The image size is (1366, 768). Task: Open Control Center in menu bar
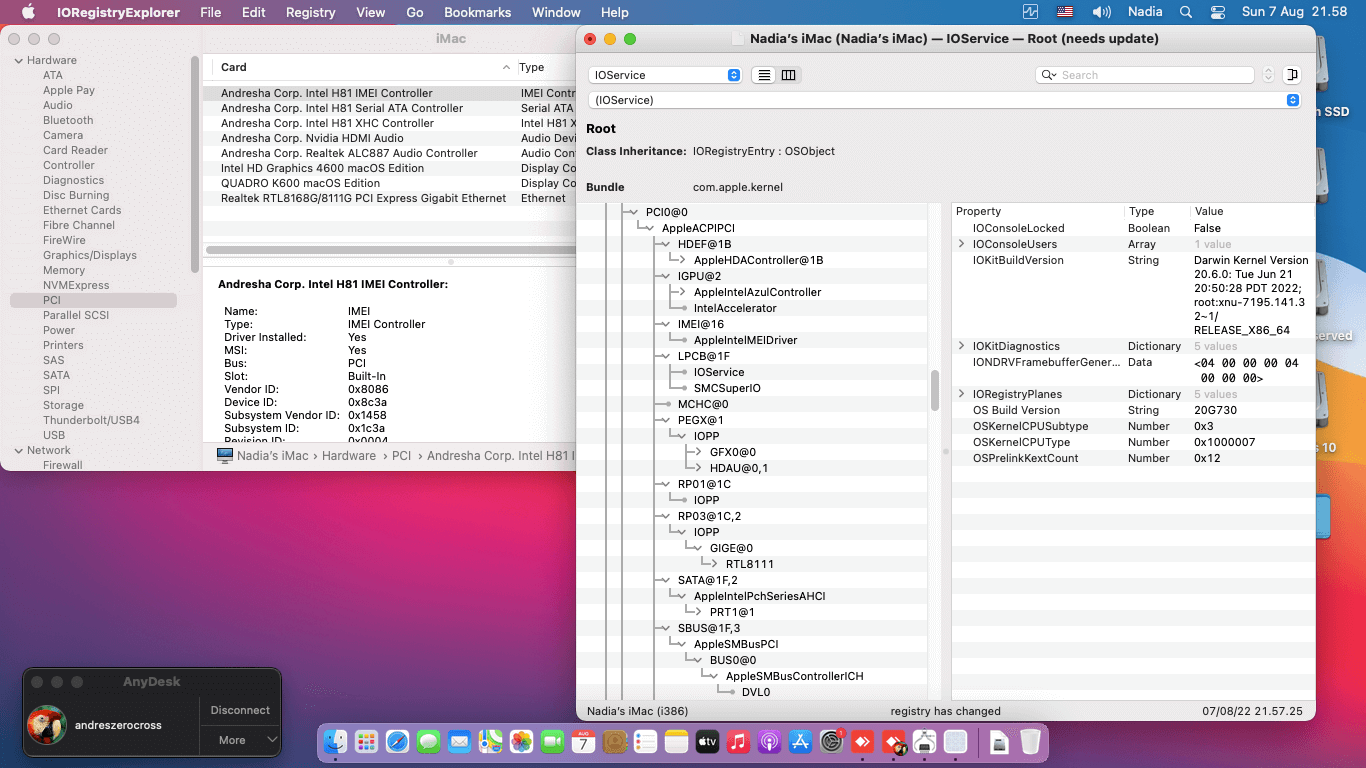[1217, 12]
